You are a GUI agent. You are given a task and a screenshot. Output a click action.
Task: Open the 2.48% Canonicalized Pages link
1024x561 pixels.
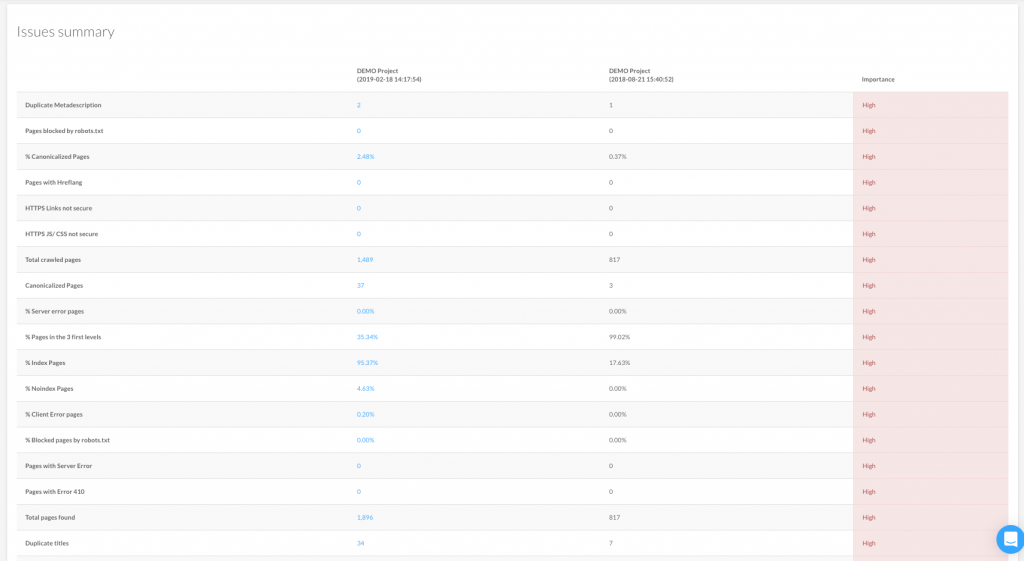point(365,157)
